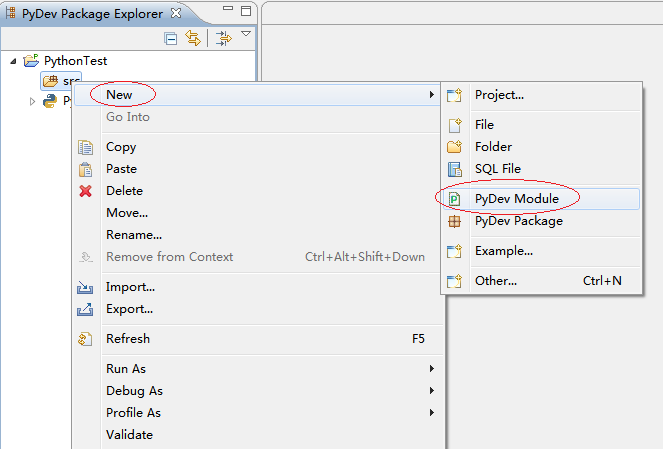Select Folder in the New submenu

tap(493, 147)
